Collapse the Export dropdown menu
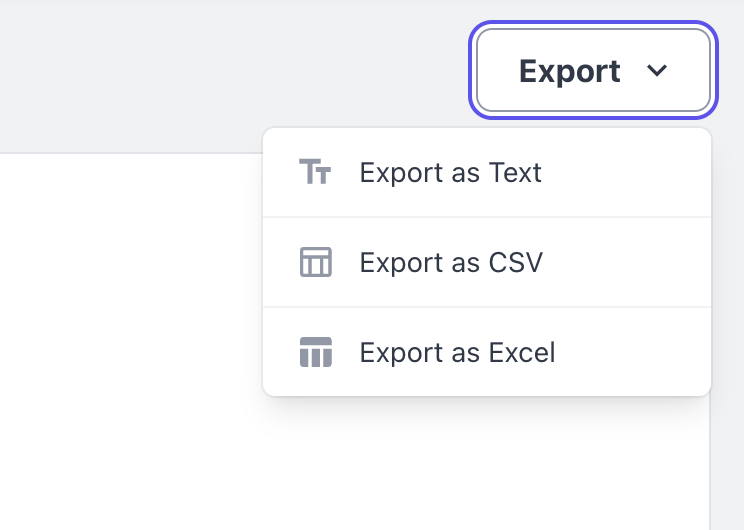 click(593, 70)
